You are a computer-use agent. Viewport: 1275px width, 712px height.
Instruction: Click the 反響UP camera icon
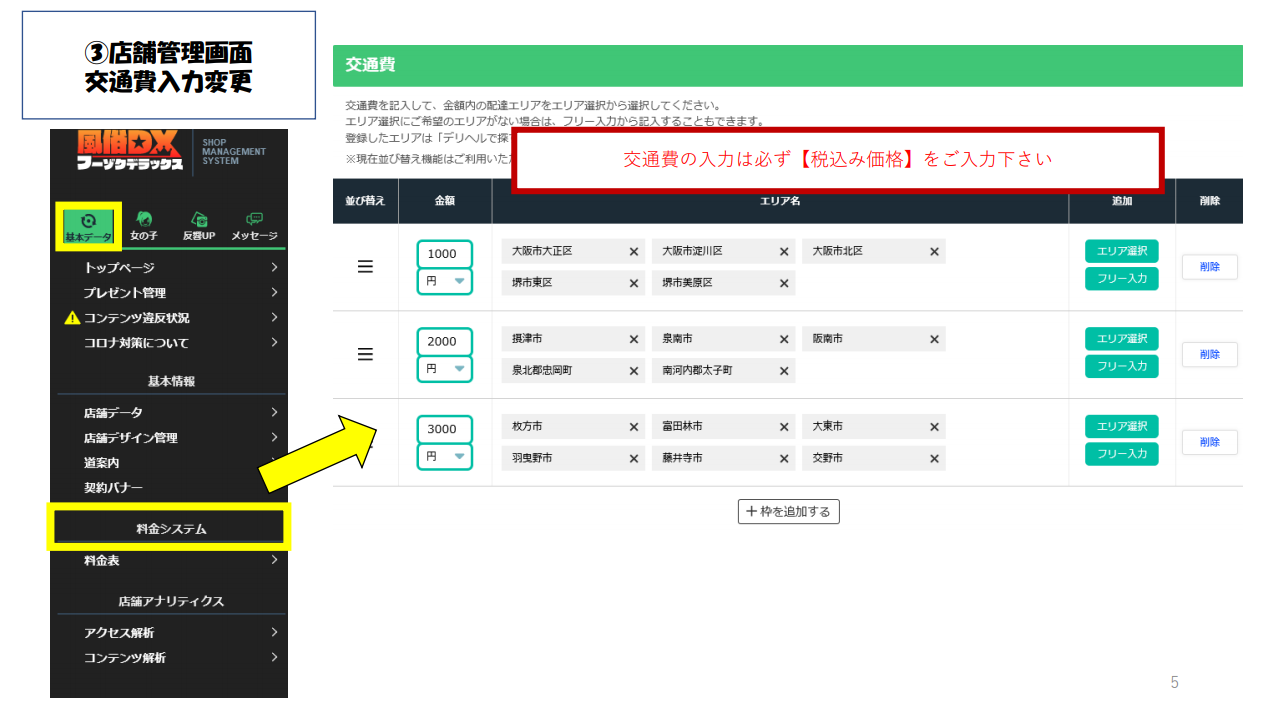pos(199,219)
